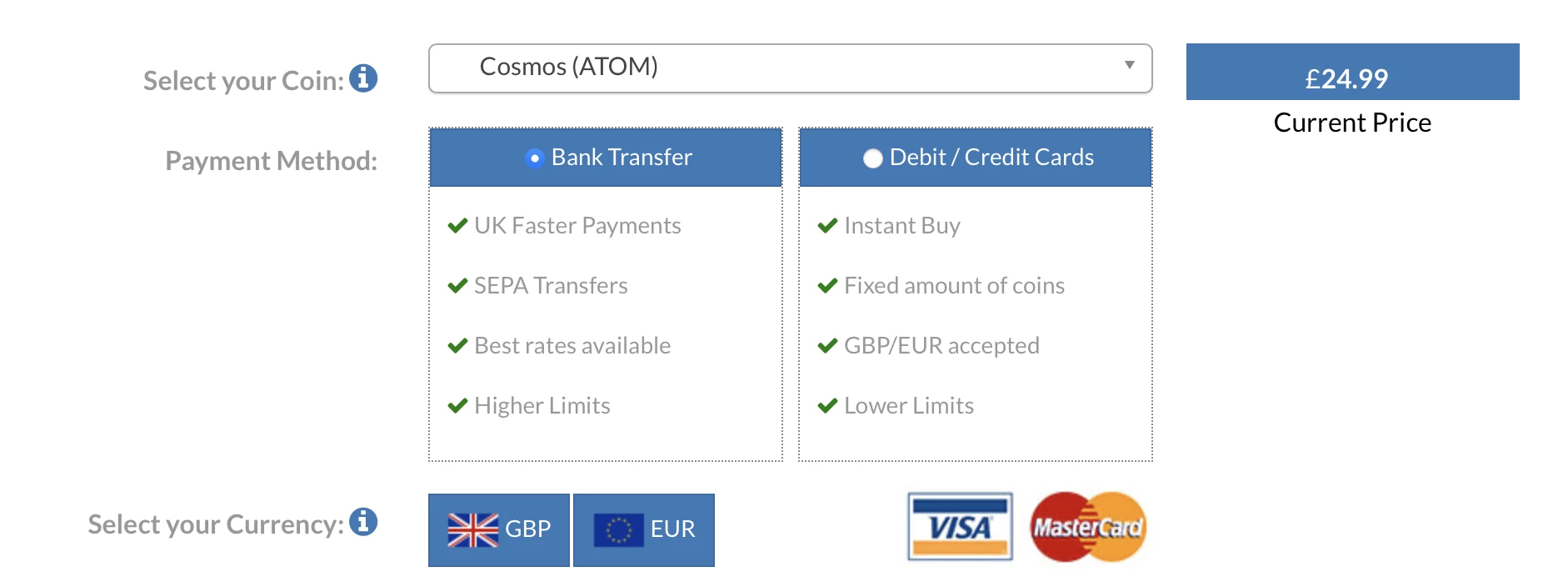The image size is (1568, 587).
Task: Click the EU flag icon
Action: pos(618,529)
